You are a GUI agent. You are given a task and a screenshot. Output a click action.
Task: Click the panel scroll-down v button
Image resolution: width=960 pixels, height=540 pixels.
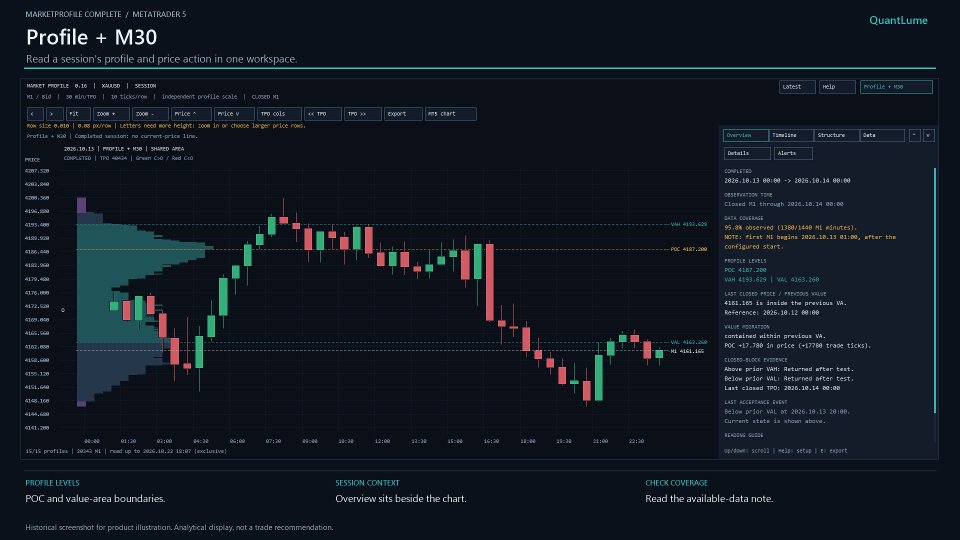pos(929,135)
